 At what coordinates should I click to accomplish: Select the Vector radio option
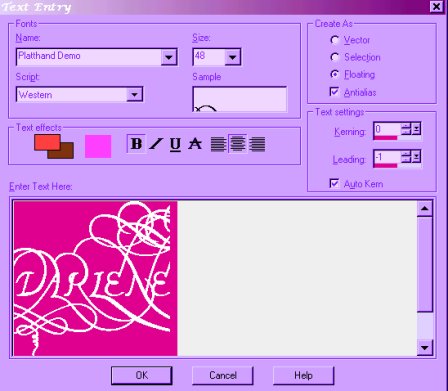(334, 40)
